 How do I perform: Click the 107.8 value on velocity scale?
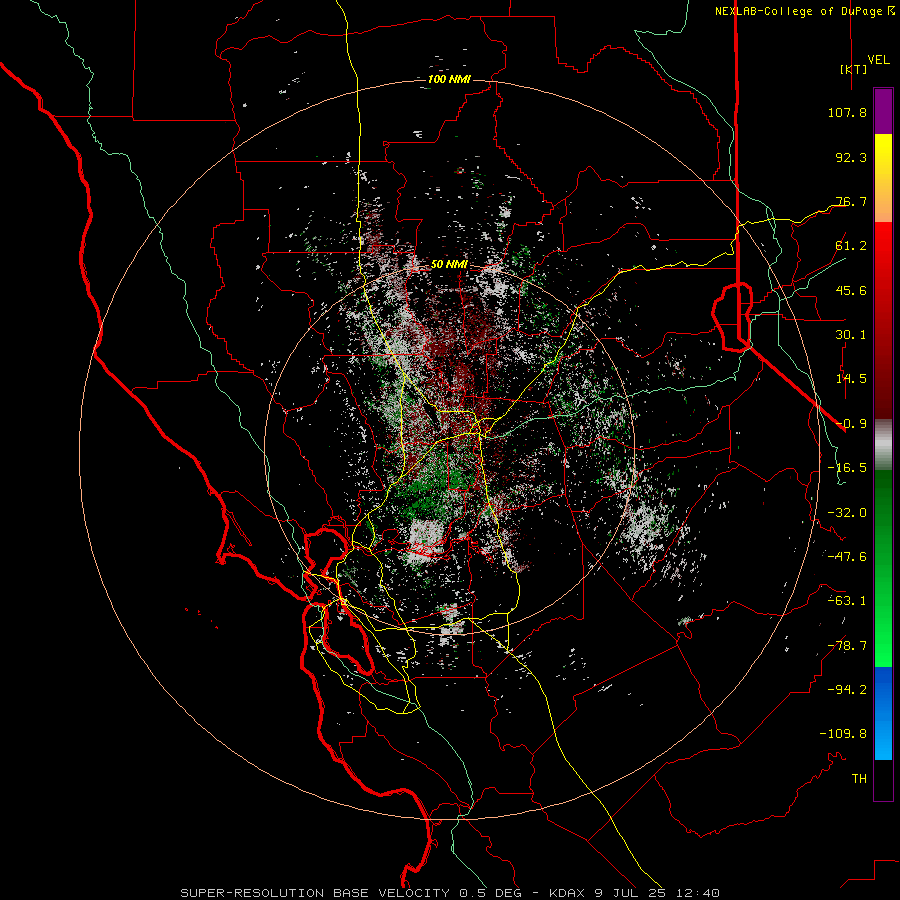[847, 112]
